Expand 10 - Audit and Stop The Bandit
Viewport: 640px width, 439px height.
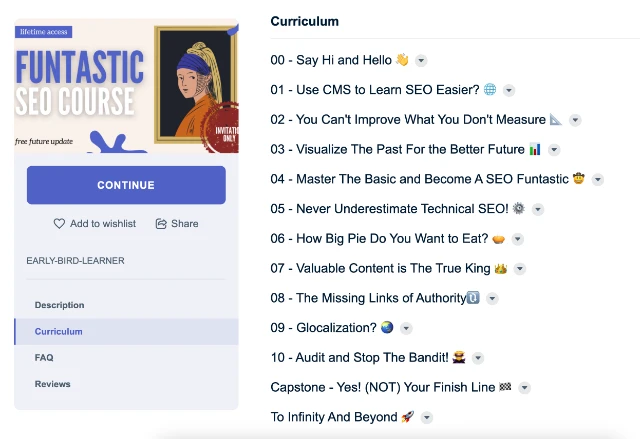(478, 358)
